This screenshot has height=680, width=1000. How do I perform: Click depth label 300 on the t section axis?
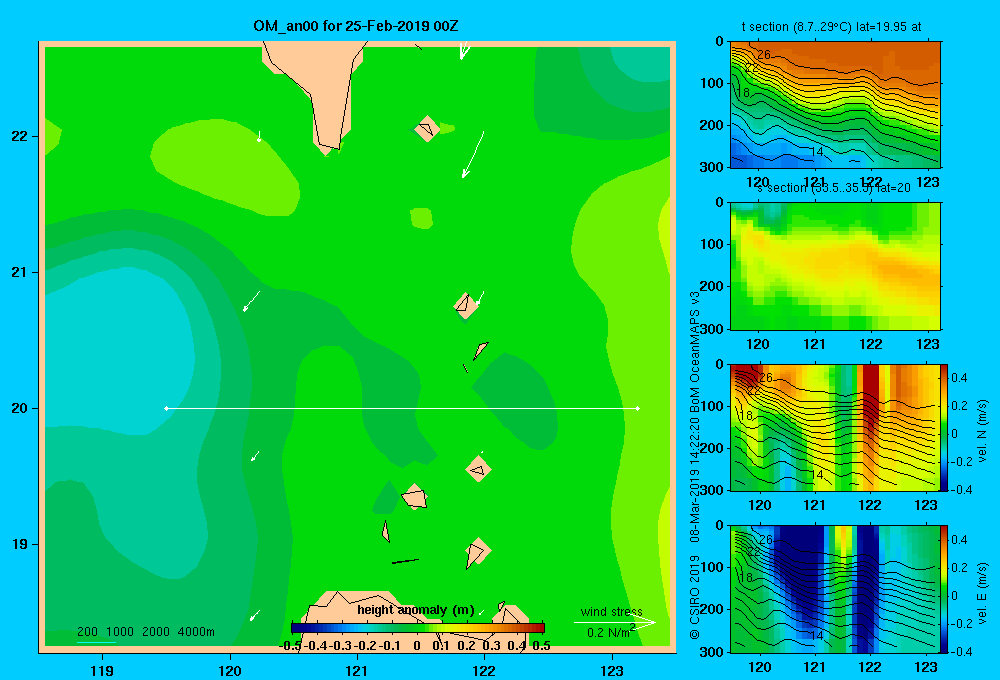tap(711, 167)
